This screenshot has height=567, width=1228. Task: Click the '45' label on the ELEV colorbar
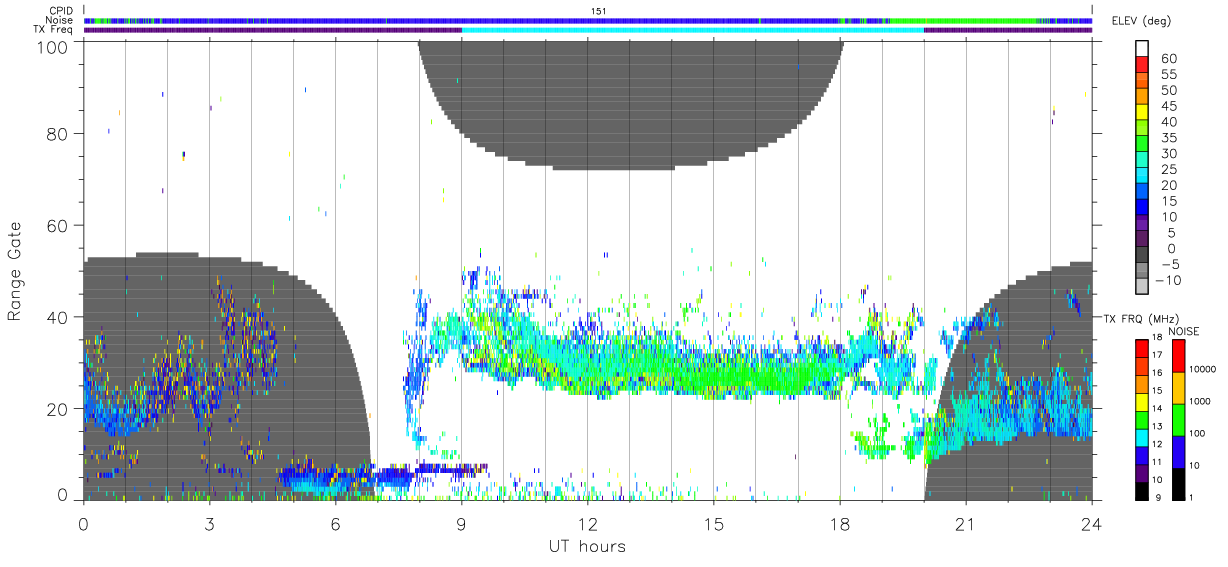tap(1169, 106)
